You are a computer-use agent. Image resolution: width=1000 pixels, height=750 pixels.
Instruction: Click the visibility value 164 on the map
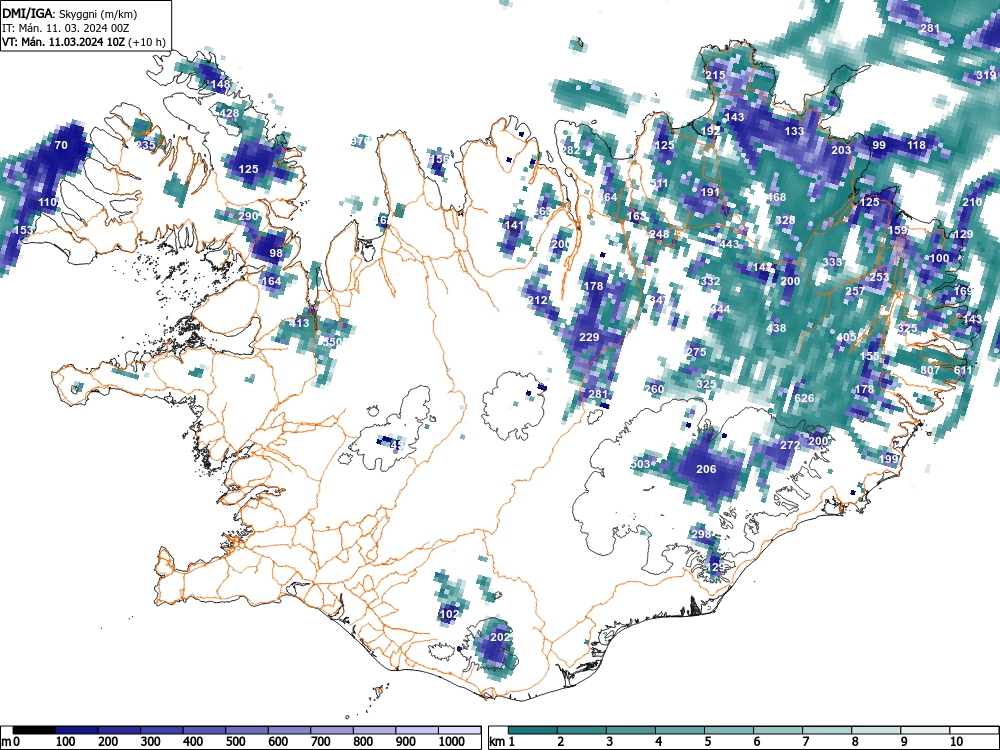(271, 281)
